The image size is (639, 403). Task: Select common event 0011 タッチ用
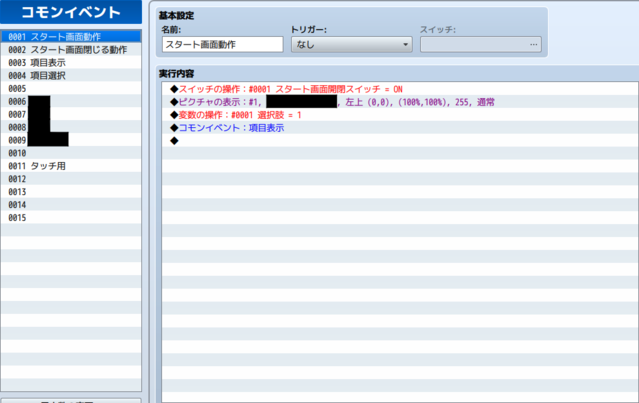click(71, 166)
